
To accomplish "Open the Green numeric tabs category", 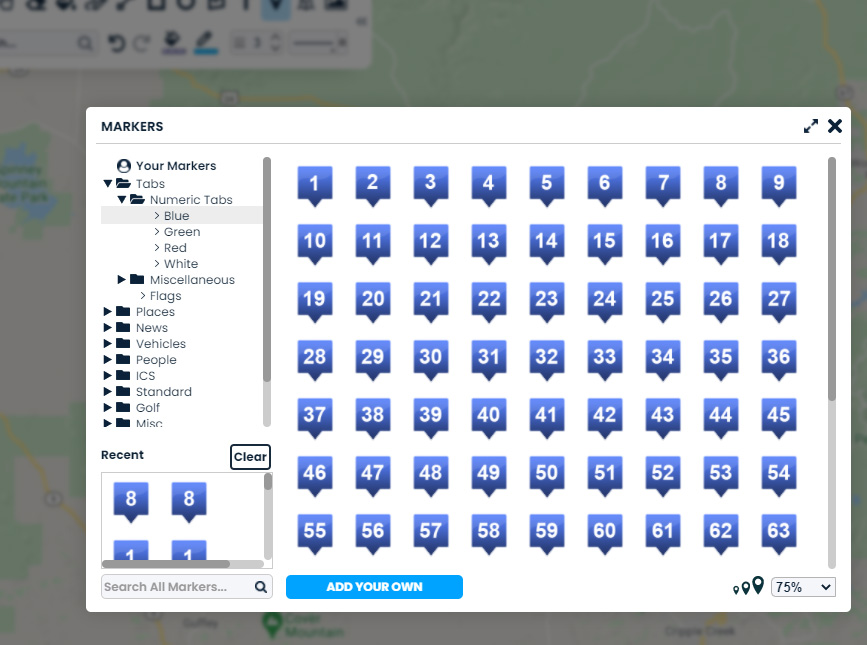I will tap(182, 232).
